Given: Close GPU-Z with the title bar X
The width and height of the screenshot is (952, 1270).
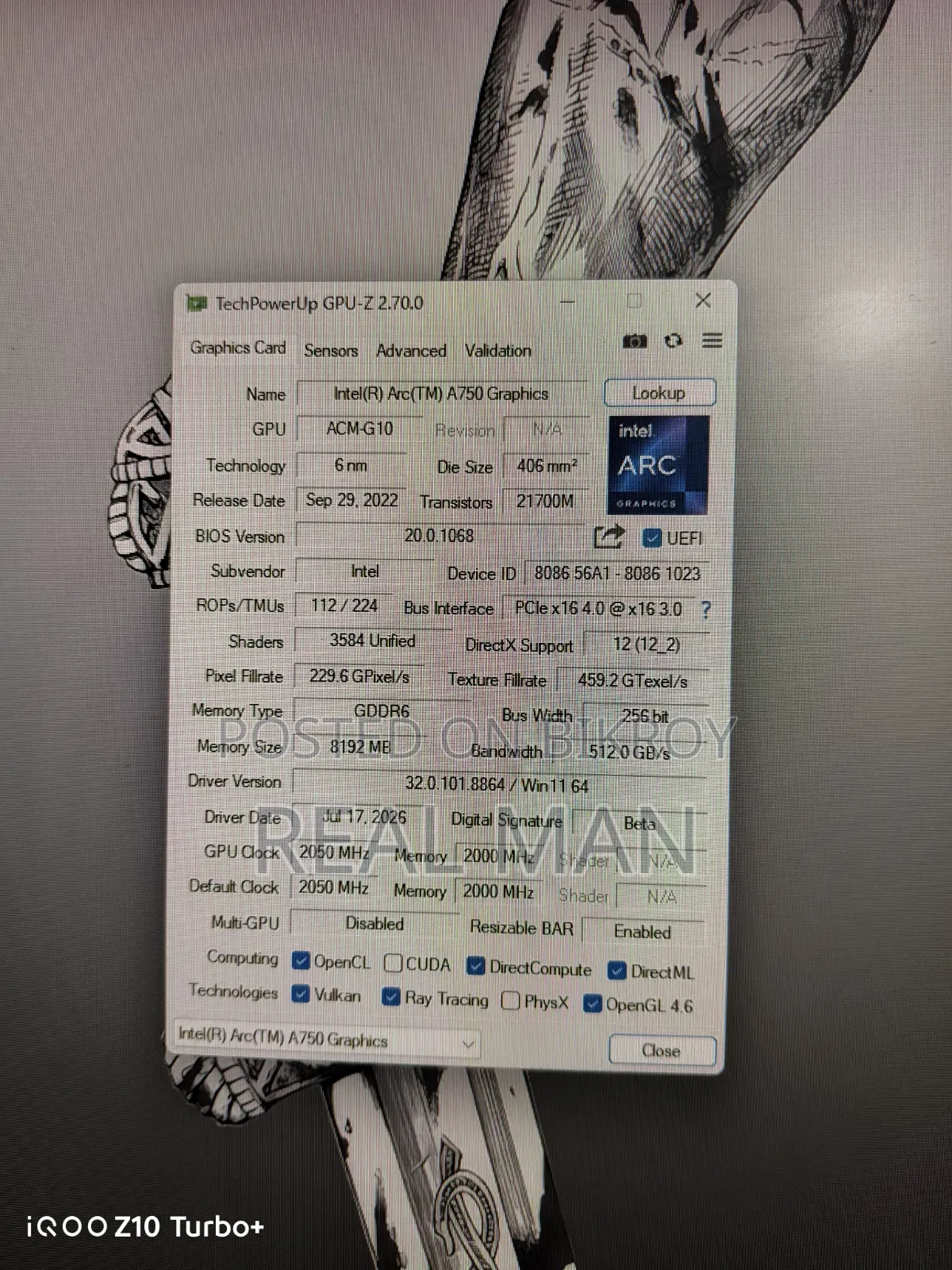Looking at the screenshot, I should [x=703, y=300].
